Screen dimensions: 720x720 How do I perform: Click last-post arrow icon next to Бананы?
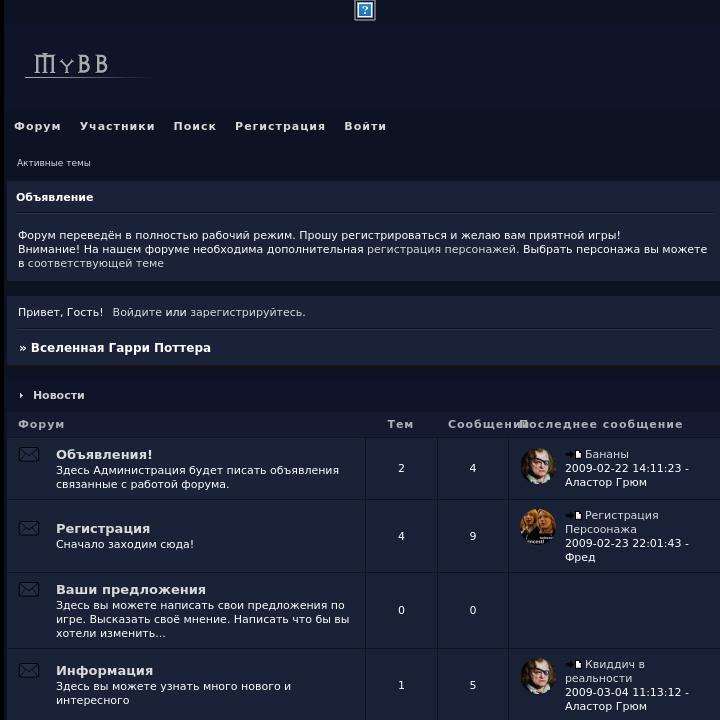(x=574, y=454)
